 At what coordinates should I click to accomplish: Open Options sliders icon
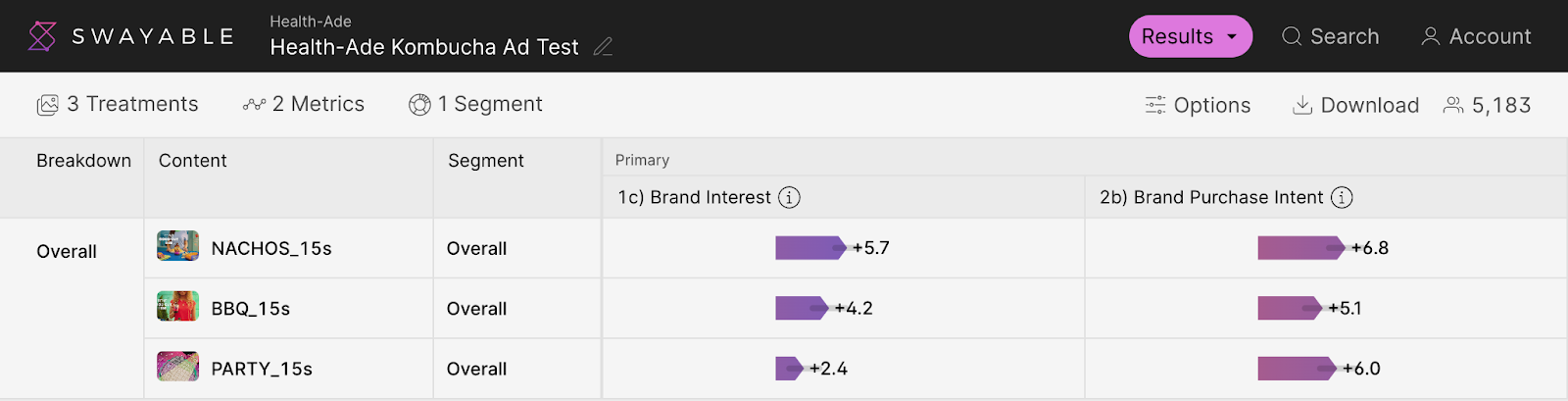[1155, 105]
